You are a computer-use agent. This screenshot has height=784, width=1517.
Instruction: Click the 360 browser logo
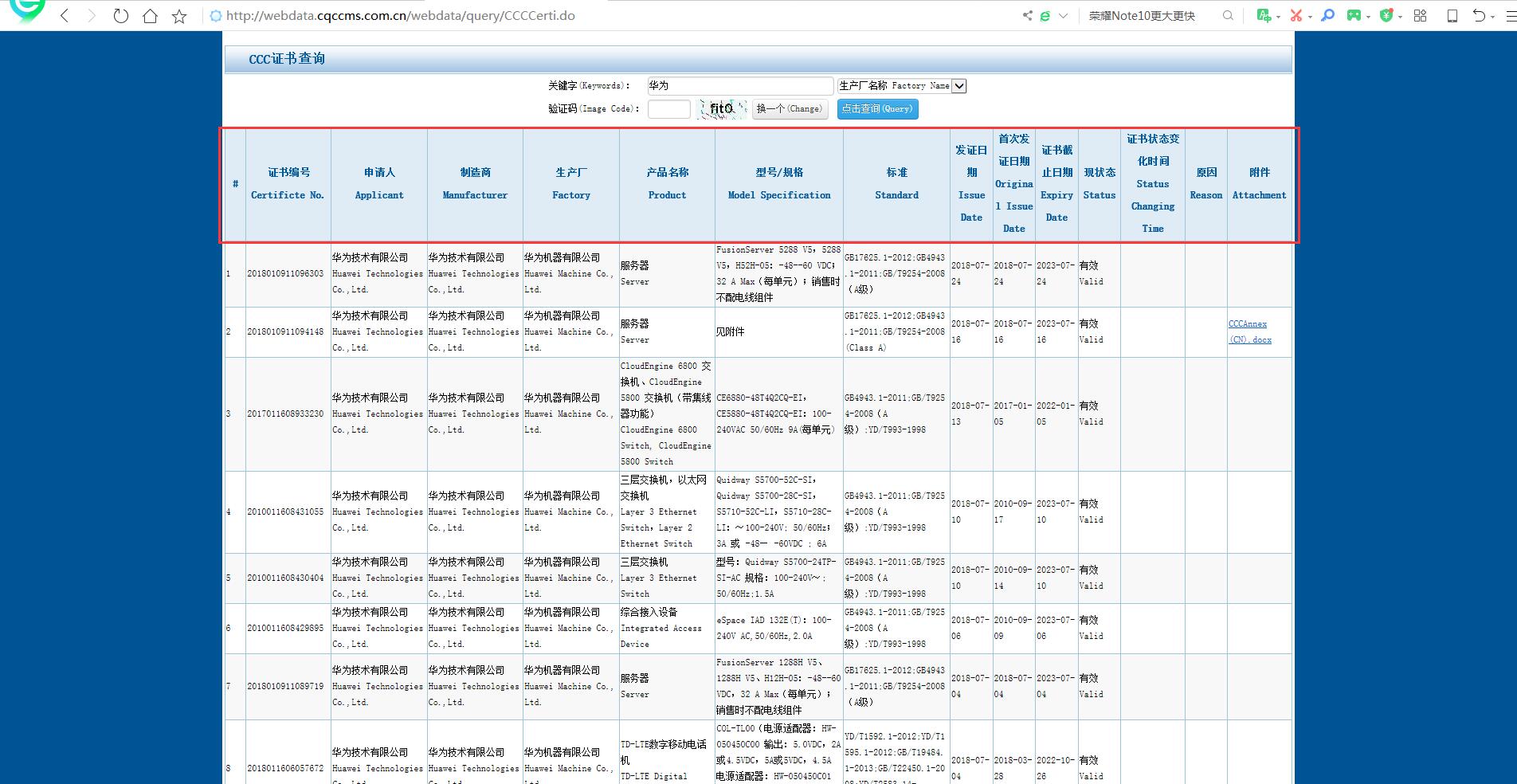coord(28,10)
